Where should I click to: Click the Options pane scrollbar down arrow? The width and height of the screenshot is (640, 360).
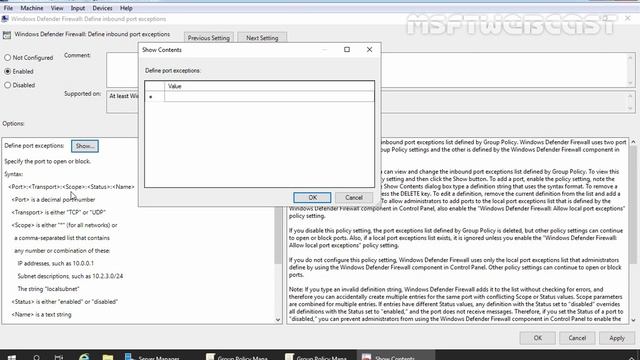(x=278, y=320)
